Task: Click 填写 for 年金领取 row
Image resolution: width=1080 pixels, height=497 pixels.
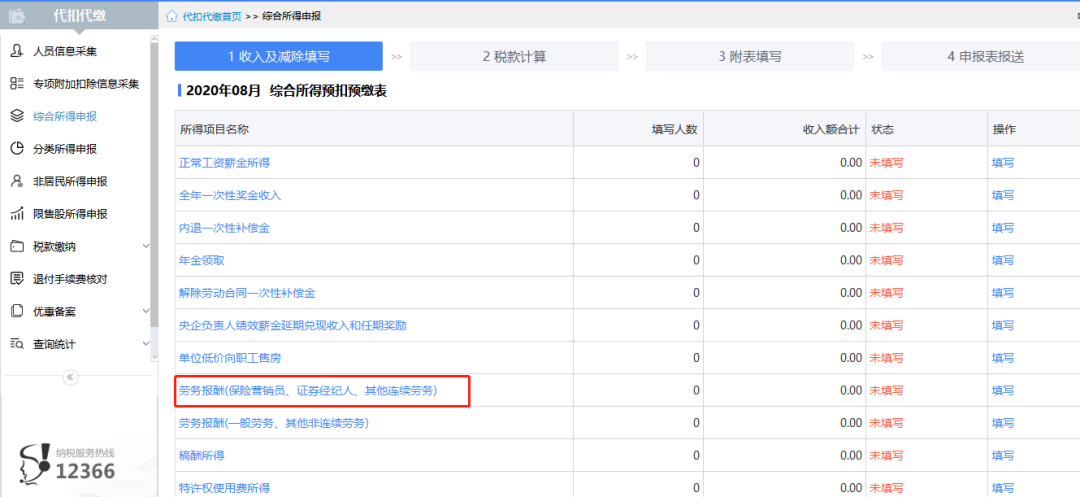Action: 1003,260
